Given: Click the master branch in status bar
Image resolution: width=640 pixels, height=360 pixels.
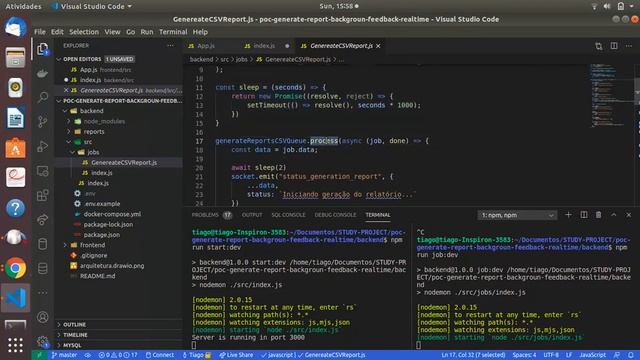Looking at the screenshot, I should 64,355.
